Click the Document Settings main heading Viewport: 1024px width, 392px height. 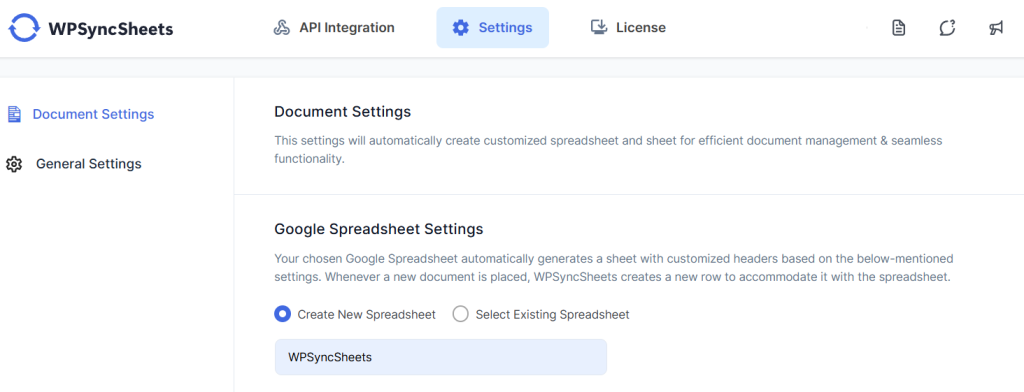342,112
